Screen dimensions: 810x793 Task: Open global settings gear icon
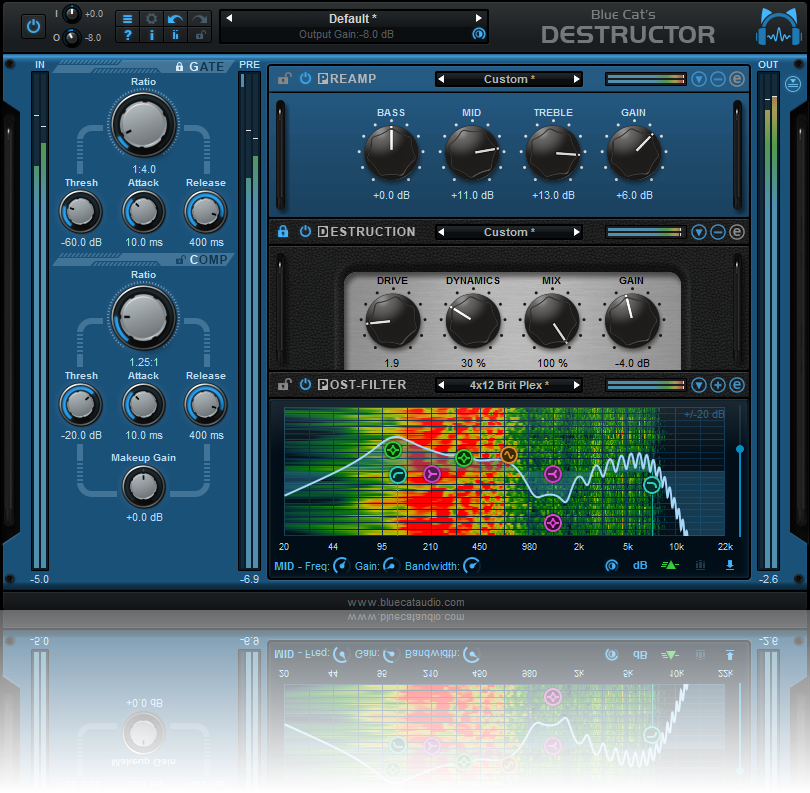pos(151,19)
